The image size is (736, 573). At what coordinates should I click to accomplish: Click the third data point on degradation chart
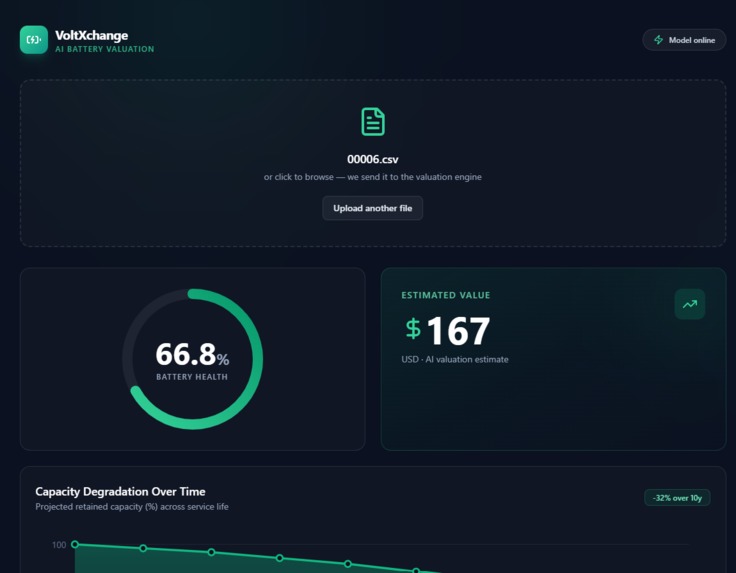click(x=211, y=552)
